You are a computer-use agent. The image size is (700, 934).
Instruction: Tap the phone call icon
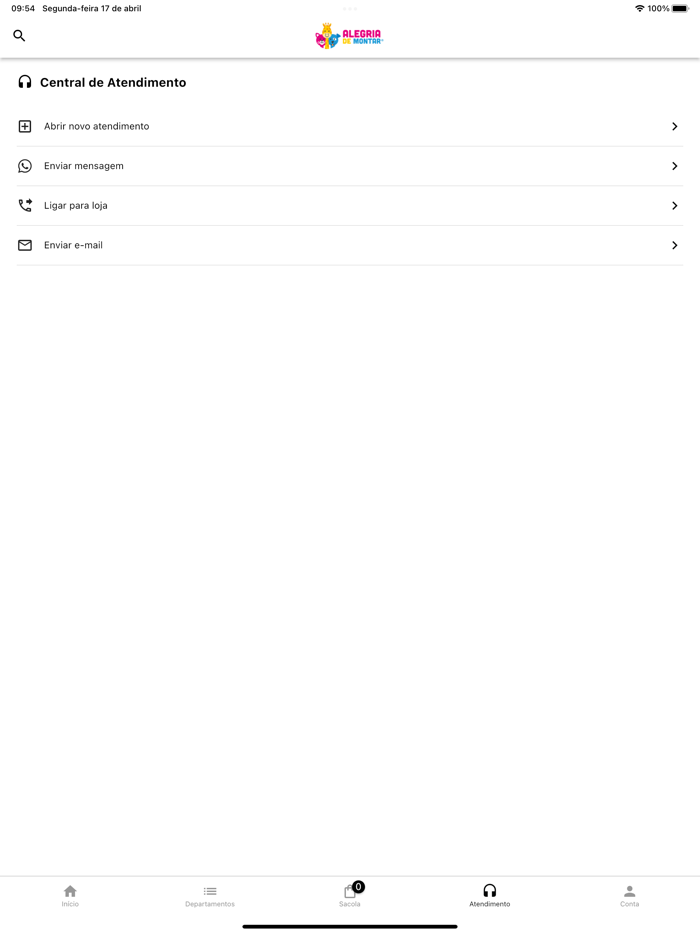click(25, 206)
